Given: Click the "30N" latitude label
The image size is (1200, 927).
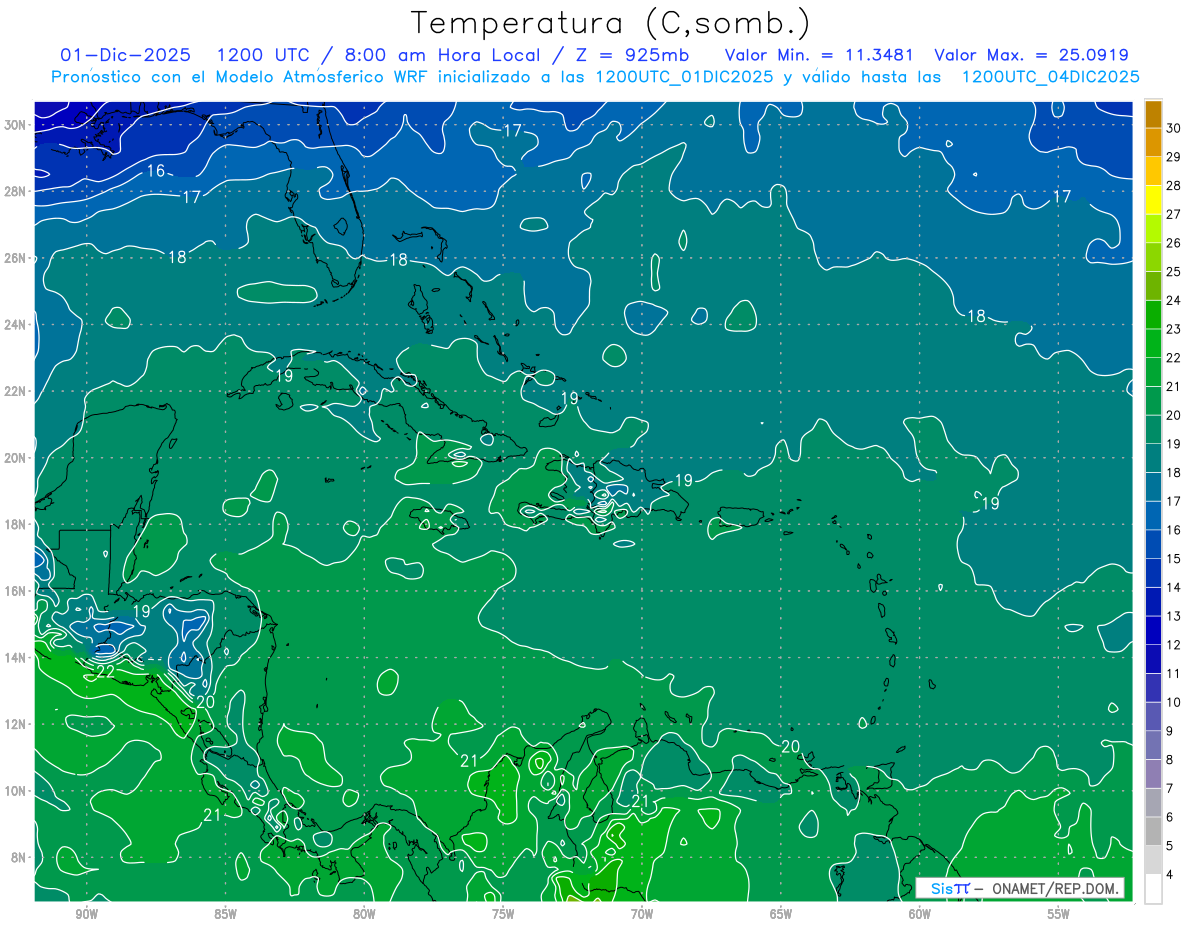Looking at the screenshot, I should 15,124.
